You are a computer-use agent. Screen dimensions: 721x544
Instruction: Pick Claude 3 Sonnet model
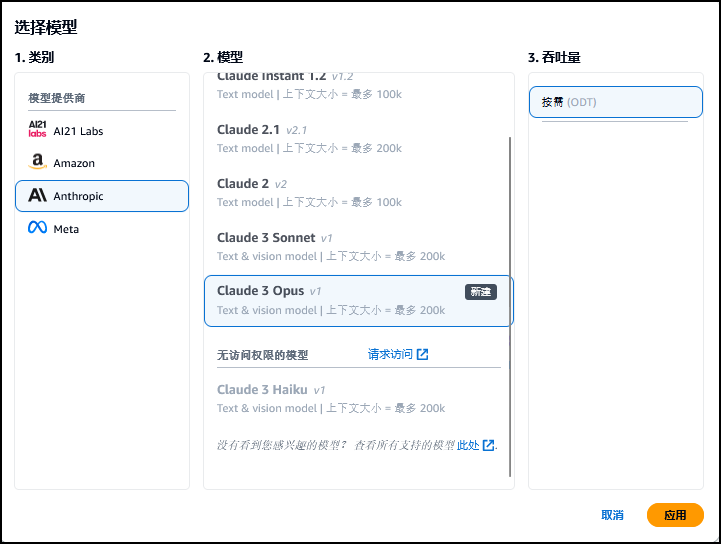click(357, 246)
